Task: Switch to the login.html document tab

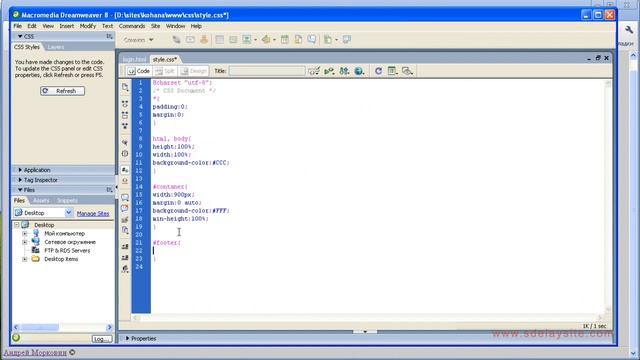Action: click(134, 60)
